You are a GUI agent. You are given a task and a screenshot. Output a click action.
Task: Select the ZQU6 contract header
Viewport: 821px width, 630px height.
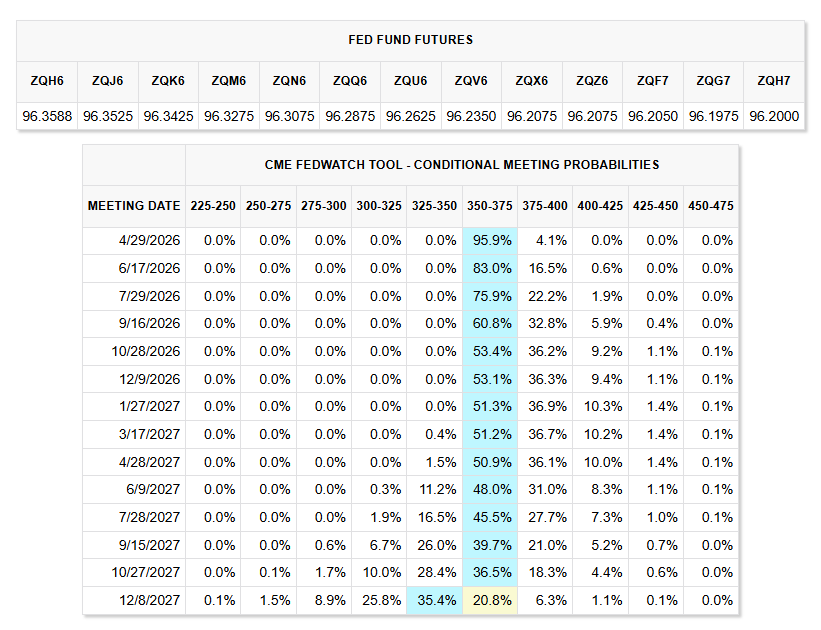(410, 81)
